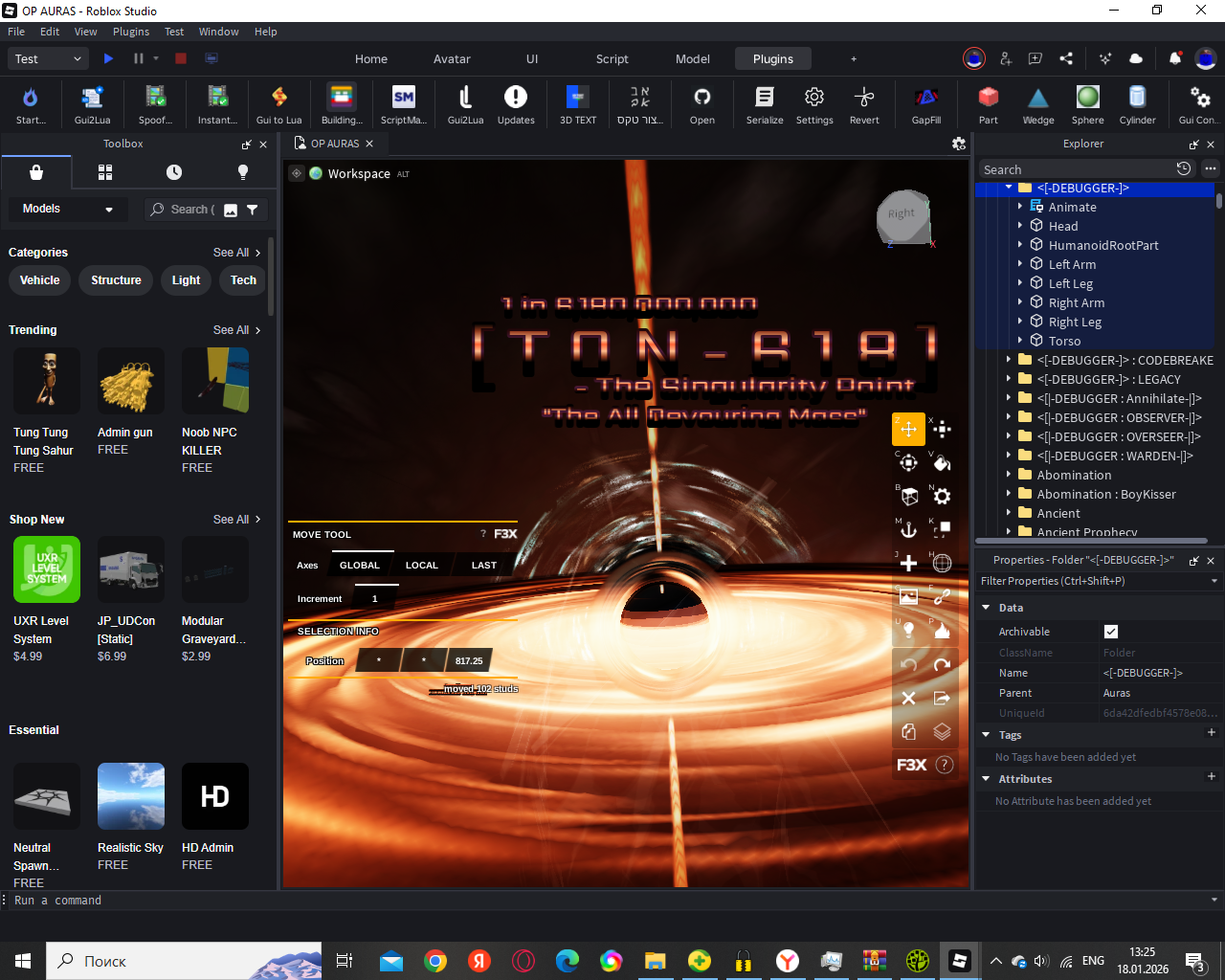
Task: Select the F3X New Part plus tool
Action: click(908, 563)
